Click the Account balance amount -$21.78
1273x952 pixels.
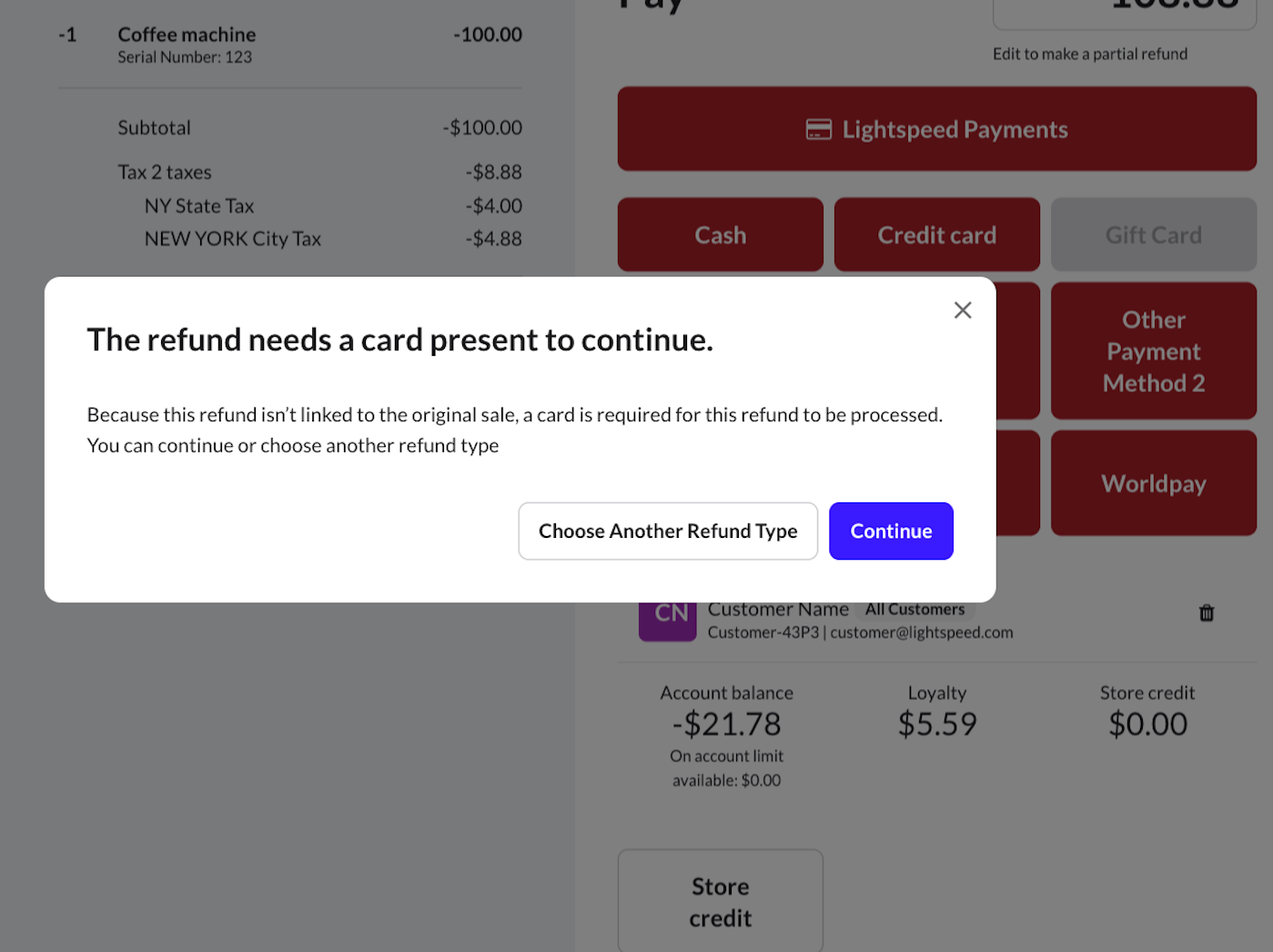click(726, 724)
